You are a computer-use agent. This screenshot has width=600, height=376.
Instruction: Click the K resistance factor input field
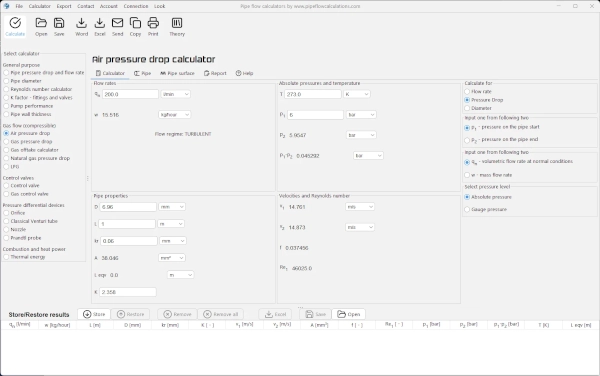tap(128, 292)
